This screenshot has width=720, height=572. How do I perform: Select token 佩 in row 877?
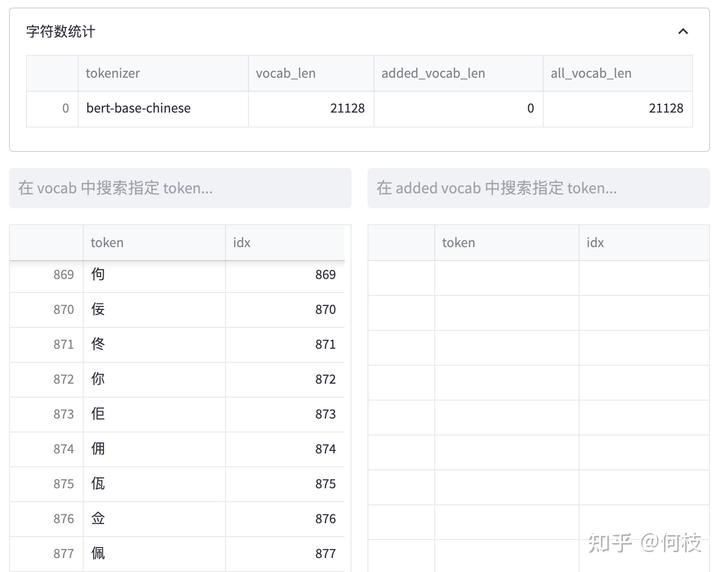(x=154, y=554)
